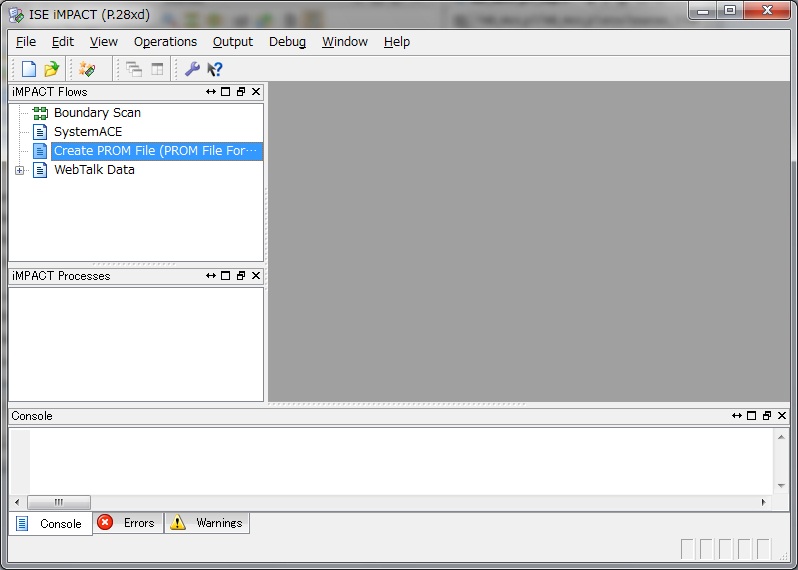Click the What's This help cursor icon
The height and width of the screenshot is (570, 798).
click(x=215, y=69)
